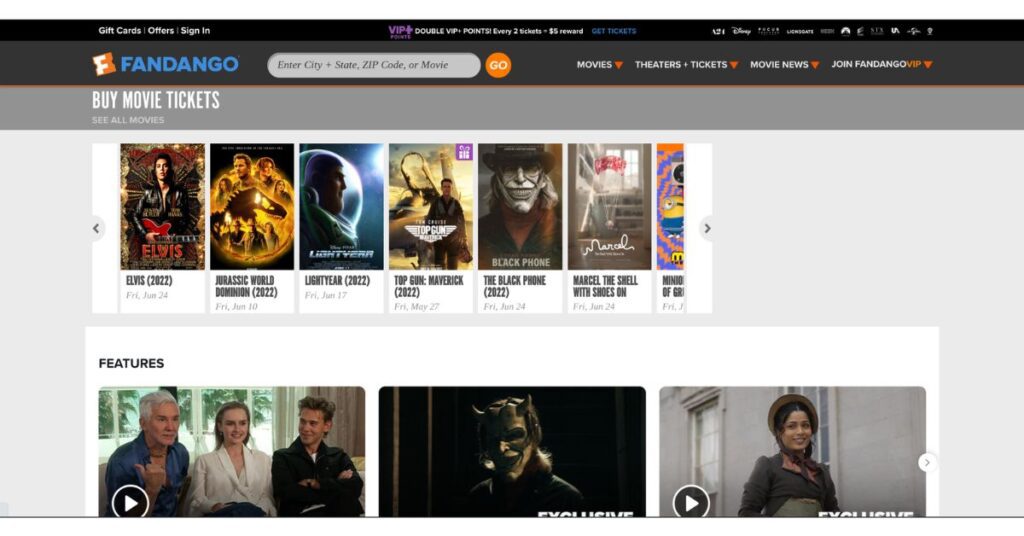Click MARCEL THE SHELL WITH SHOES ON title
This screenshot has height=536, width=1024.
(x=605, y=287)
